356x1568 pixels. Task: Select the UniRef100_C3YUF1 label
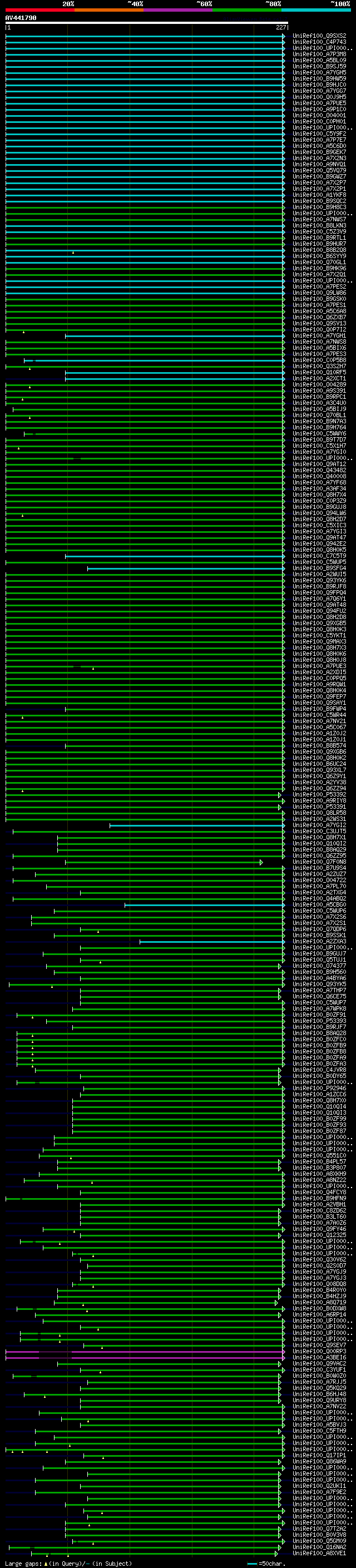point(319,1370)
